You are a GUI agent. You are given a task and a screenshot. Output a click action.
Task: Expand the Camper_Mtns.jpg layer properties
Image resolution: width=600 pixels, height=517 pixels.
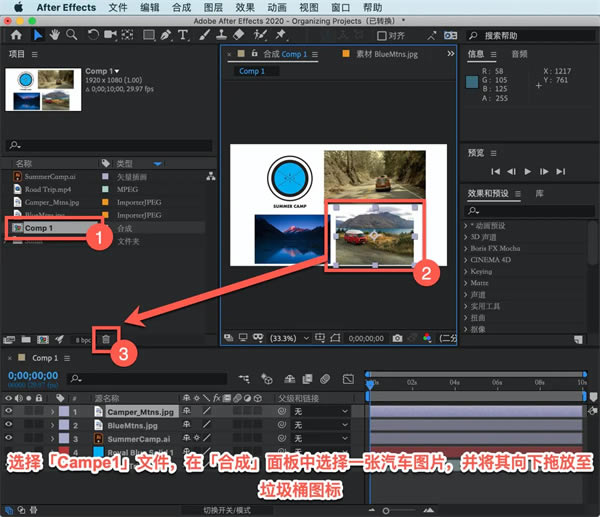point(52,412)
